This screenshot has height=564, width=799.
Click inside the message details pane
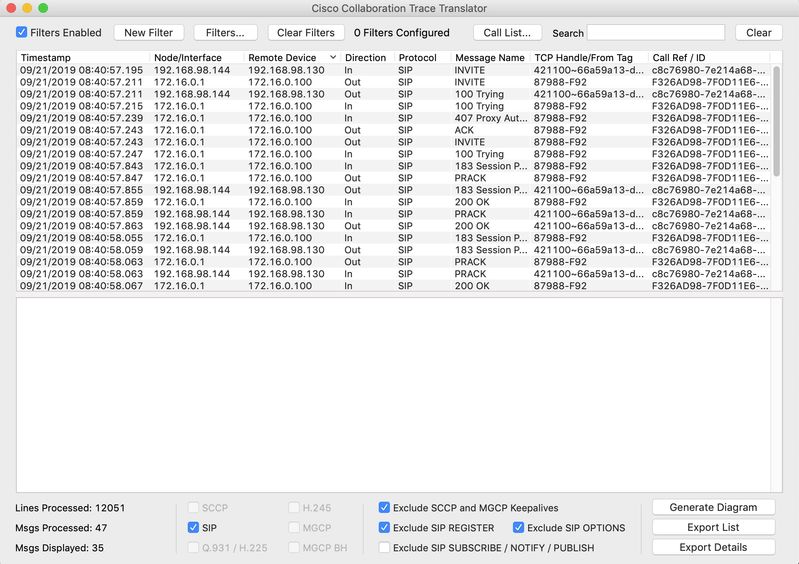click(x=393, y=395)
